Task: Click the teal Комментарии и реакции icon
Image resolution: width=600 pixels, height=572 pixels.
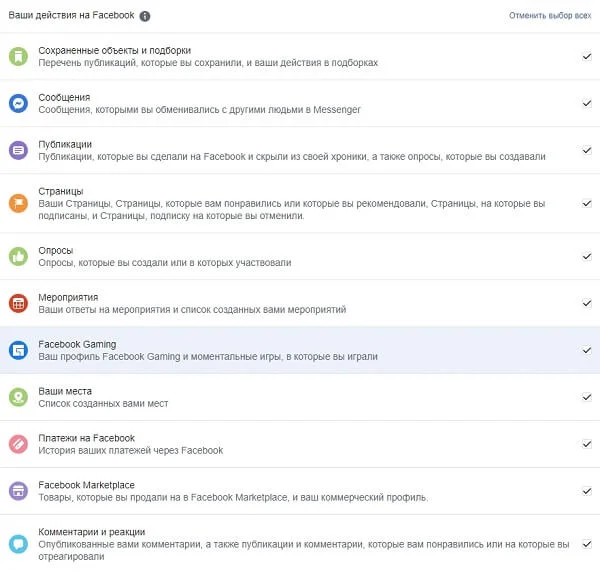Action: tap(18, 544)
